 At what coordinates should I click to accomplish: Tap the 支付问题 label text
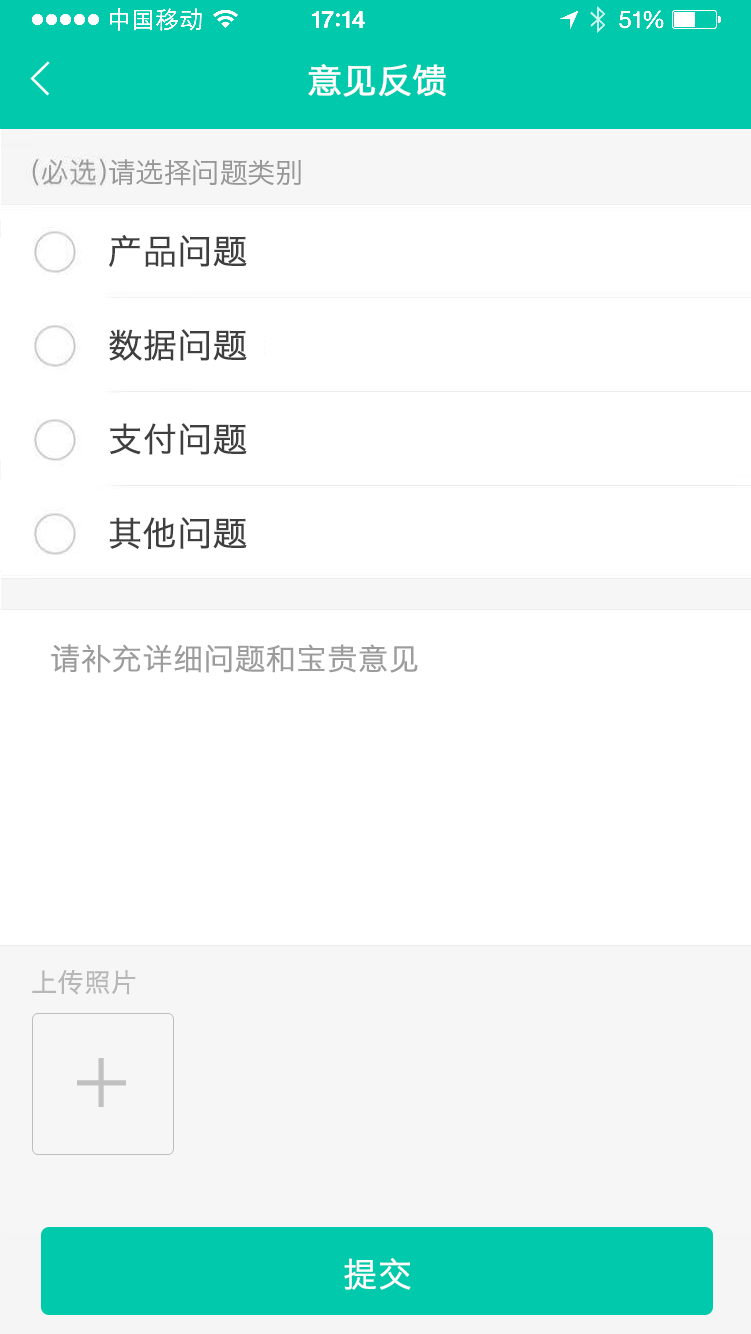[x=178, y=440]
